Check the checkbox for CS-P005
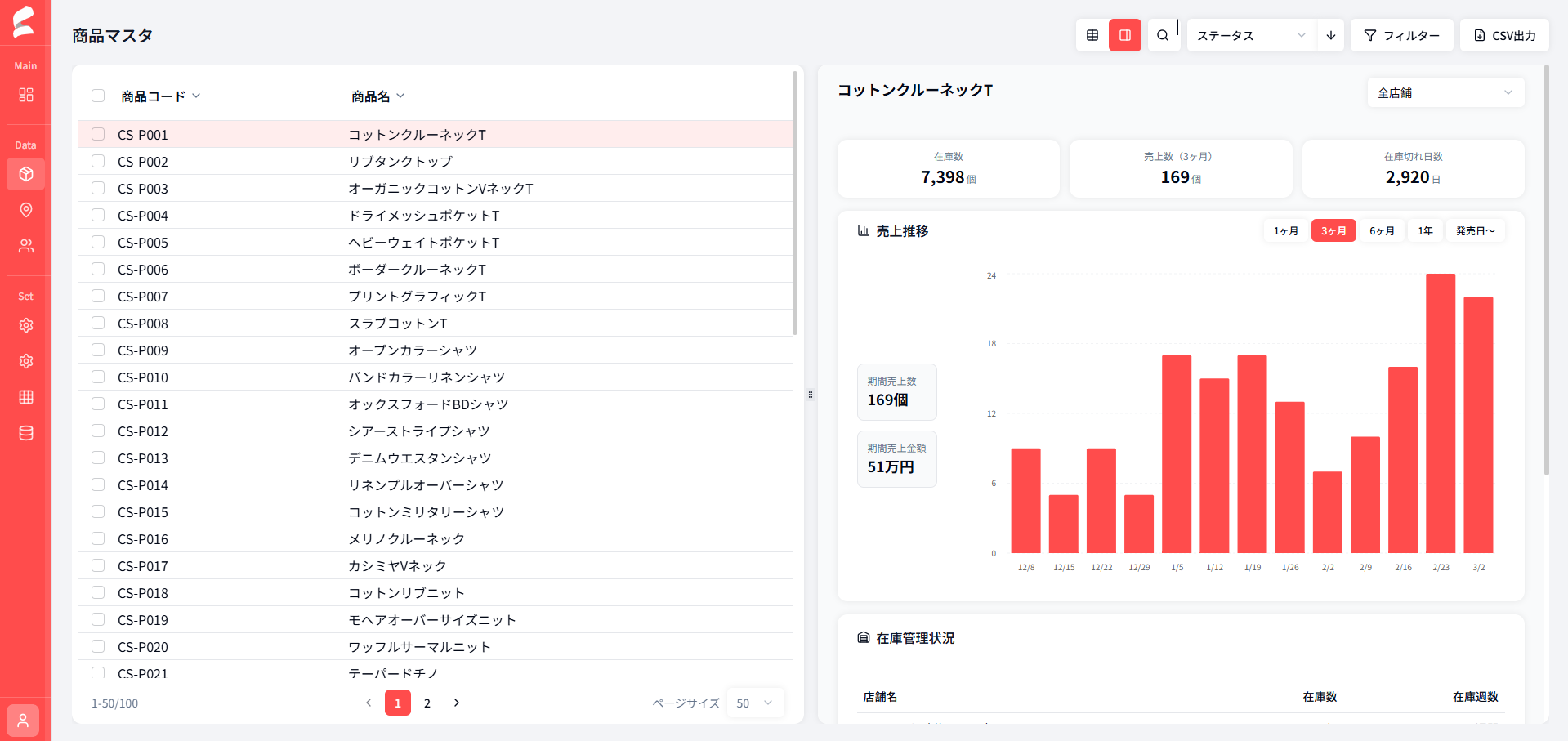Screen dimensions: 1568x741 click(x=98, y=242)
